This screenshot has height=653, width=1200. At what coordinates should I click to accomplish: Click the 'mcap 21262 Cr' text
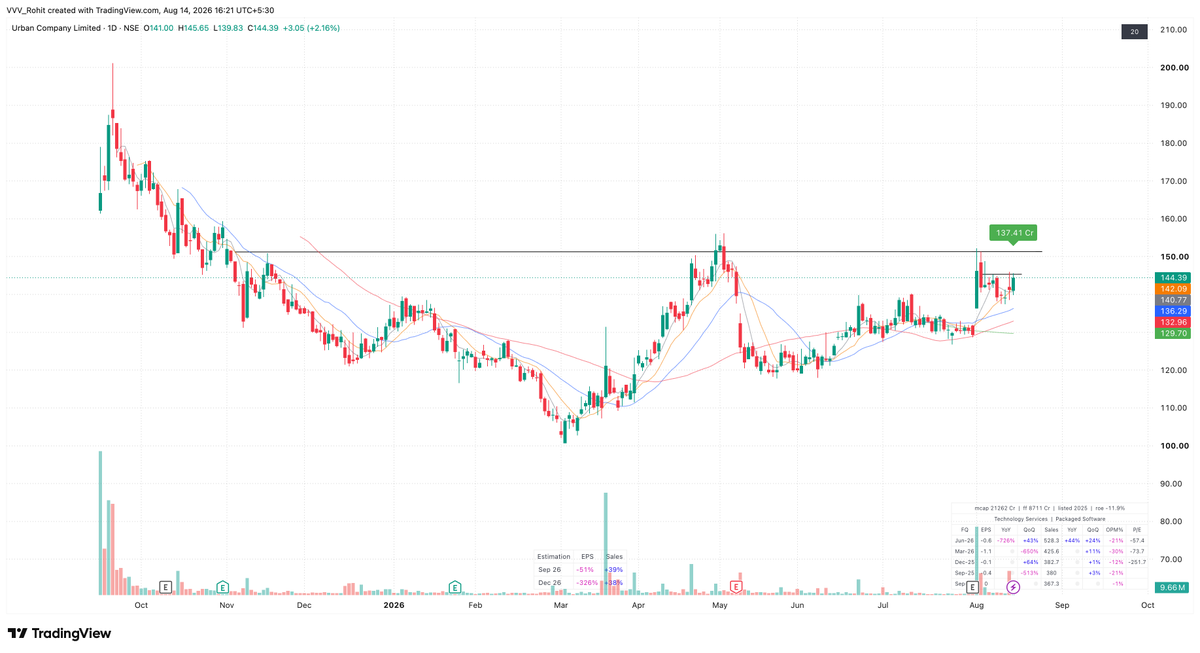(995, 508)
